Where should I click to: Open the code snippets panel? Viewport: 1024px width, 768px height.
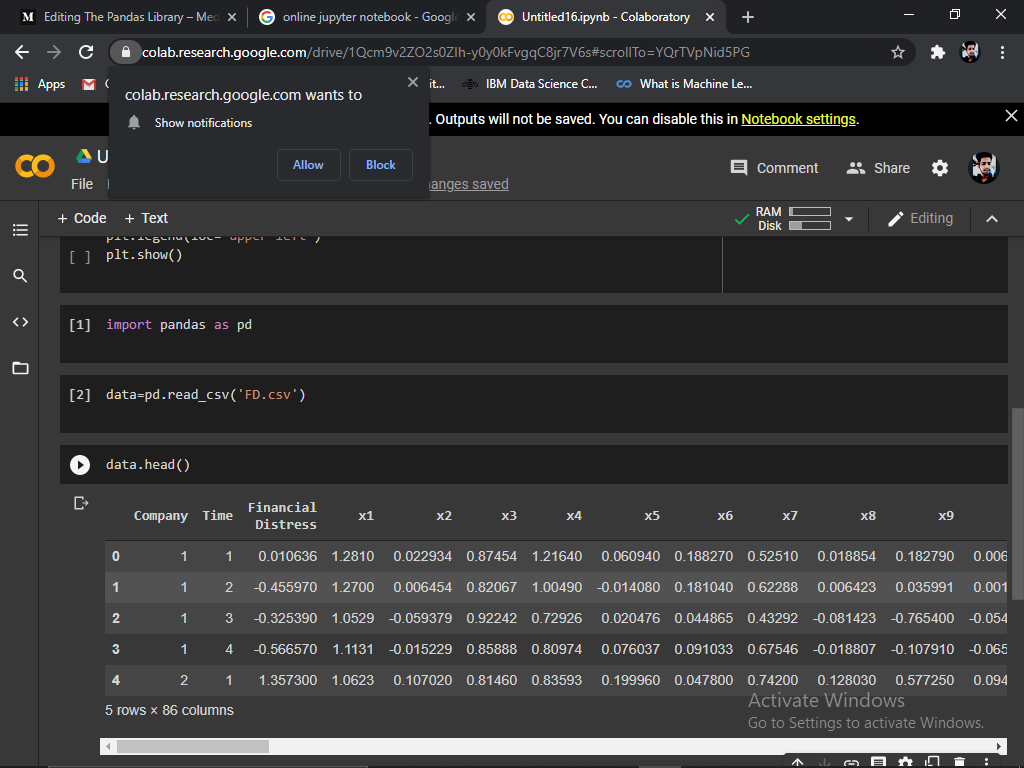click(20, 322)
